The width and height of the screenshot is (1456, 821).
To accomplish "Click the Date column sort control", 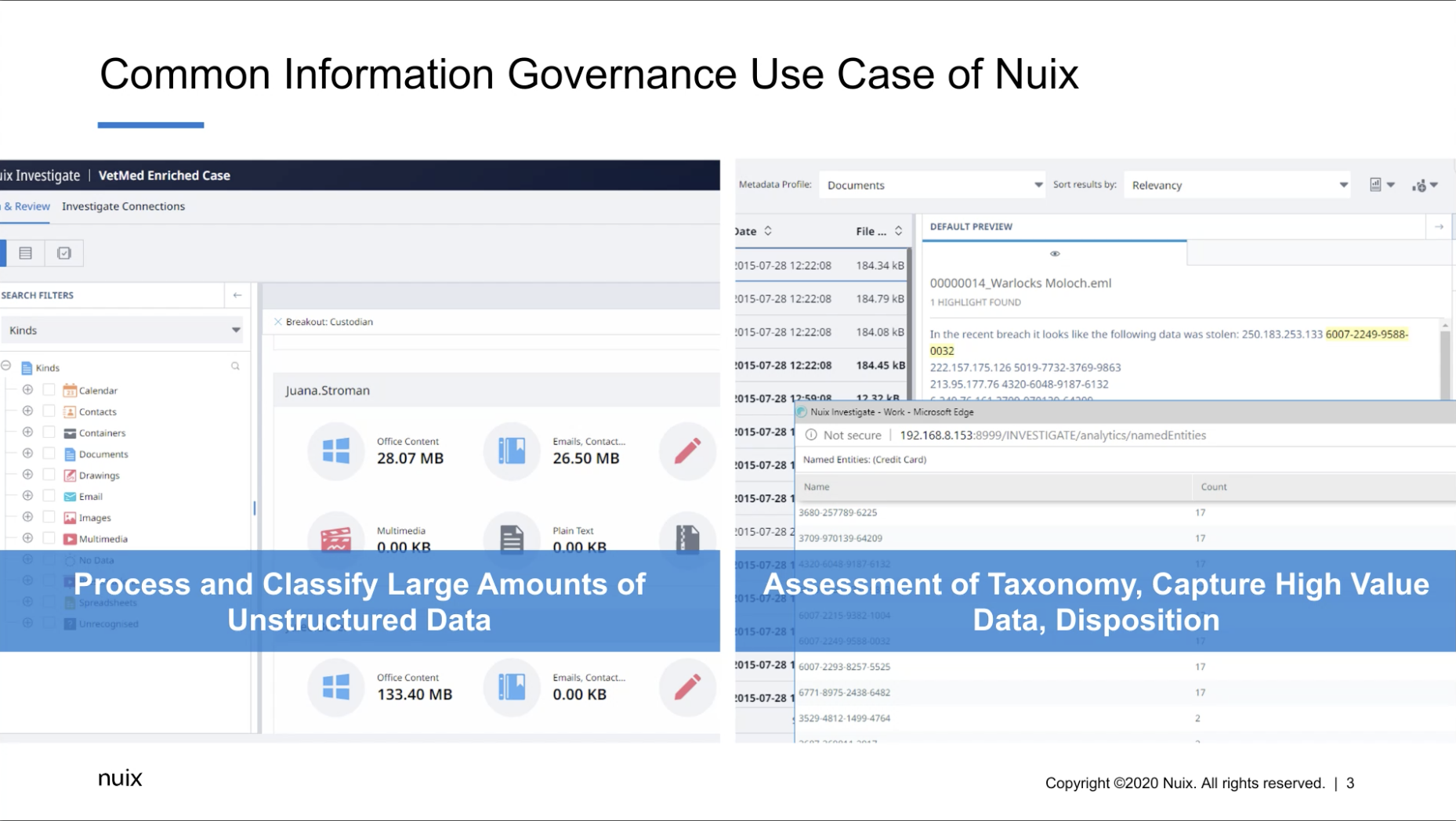I will [x=770, y=230].
